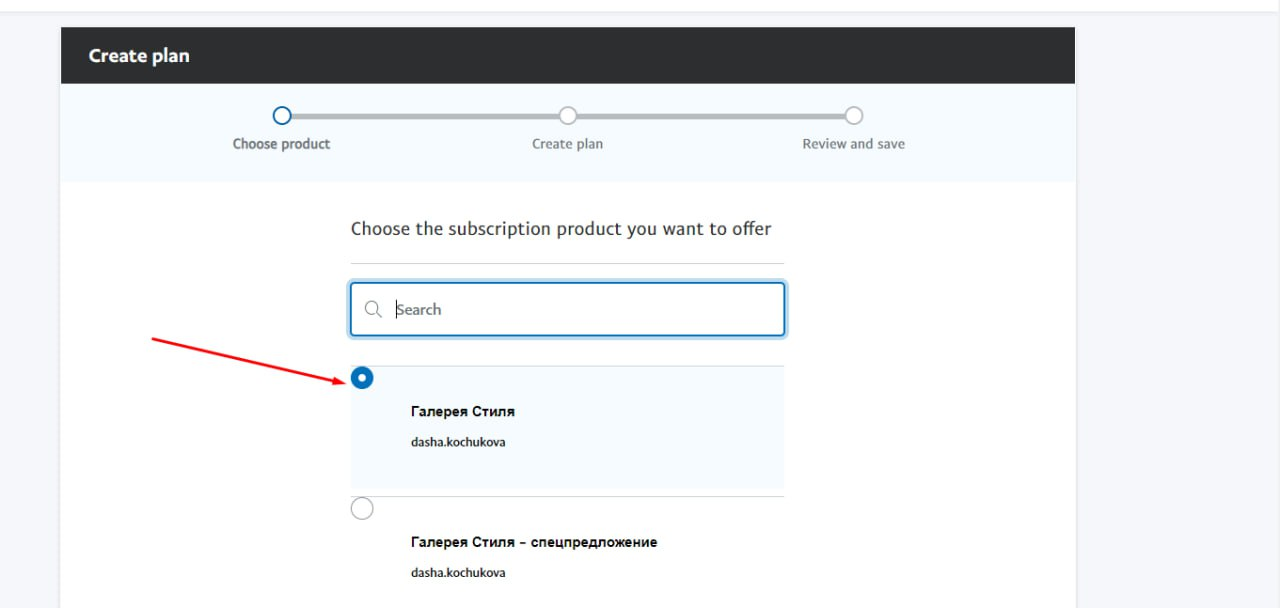Click progress bar between Choose product and Create plan
This screenshot has height=608, width=1280.
click(x=425, y=117)
